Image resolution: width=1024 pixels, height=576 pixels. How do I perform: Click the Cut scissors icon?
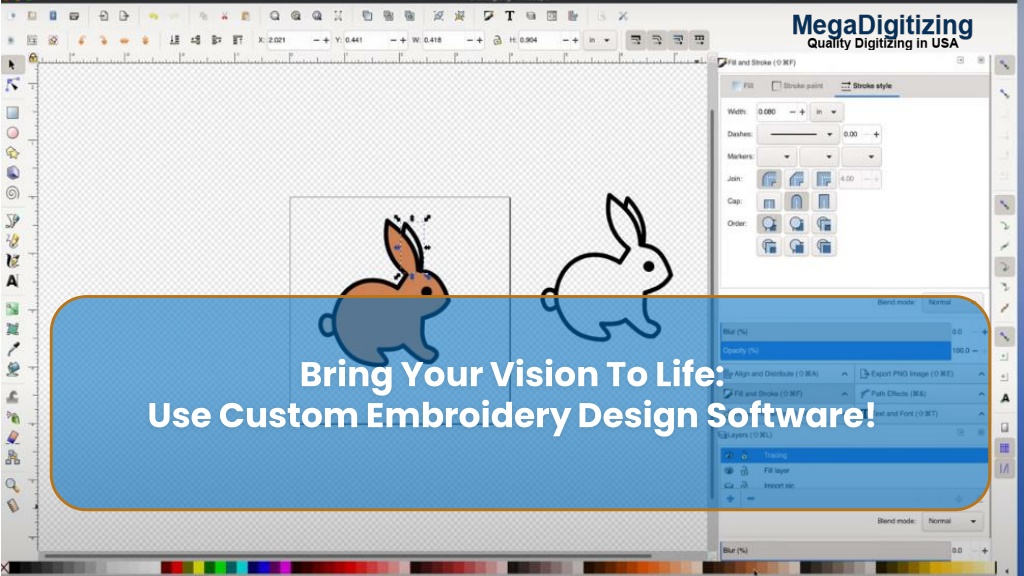(x=224, y=16)
